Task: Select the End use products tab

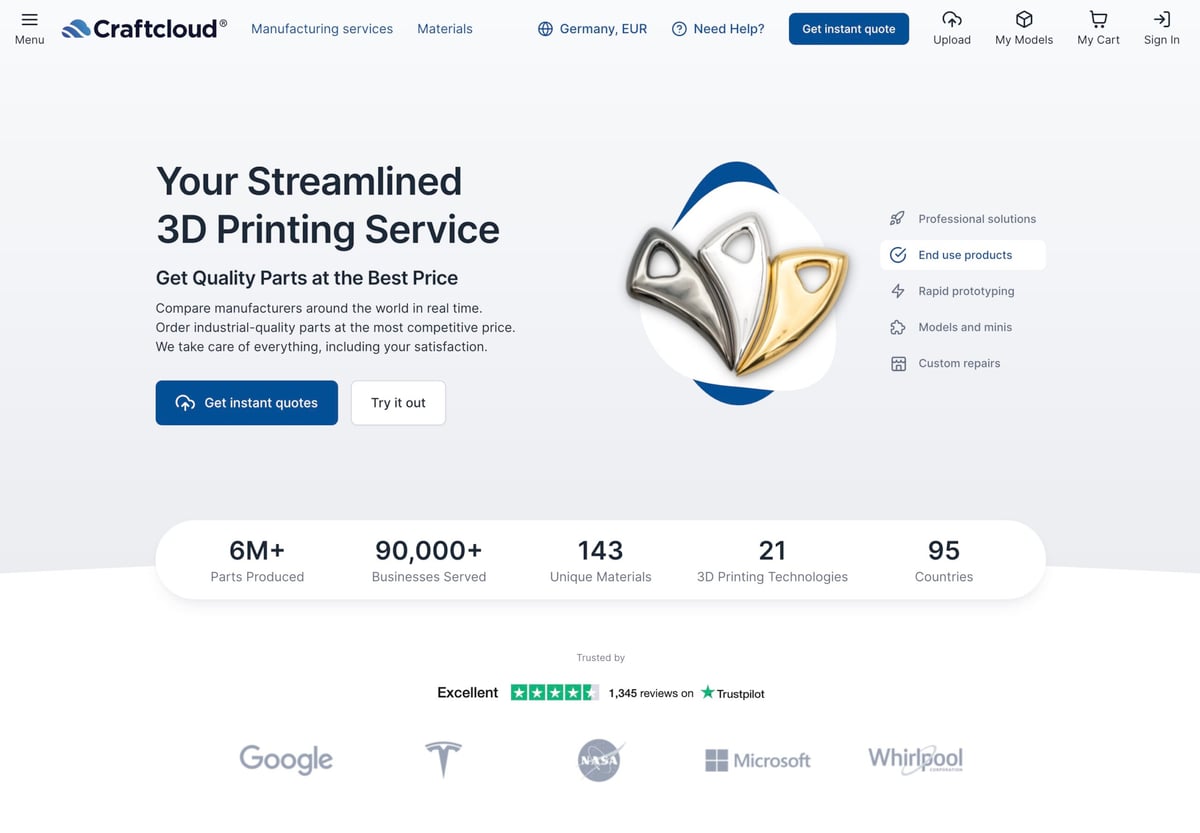Action: [963, 255]
